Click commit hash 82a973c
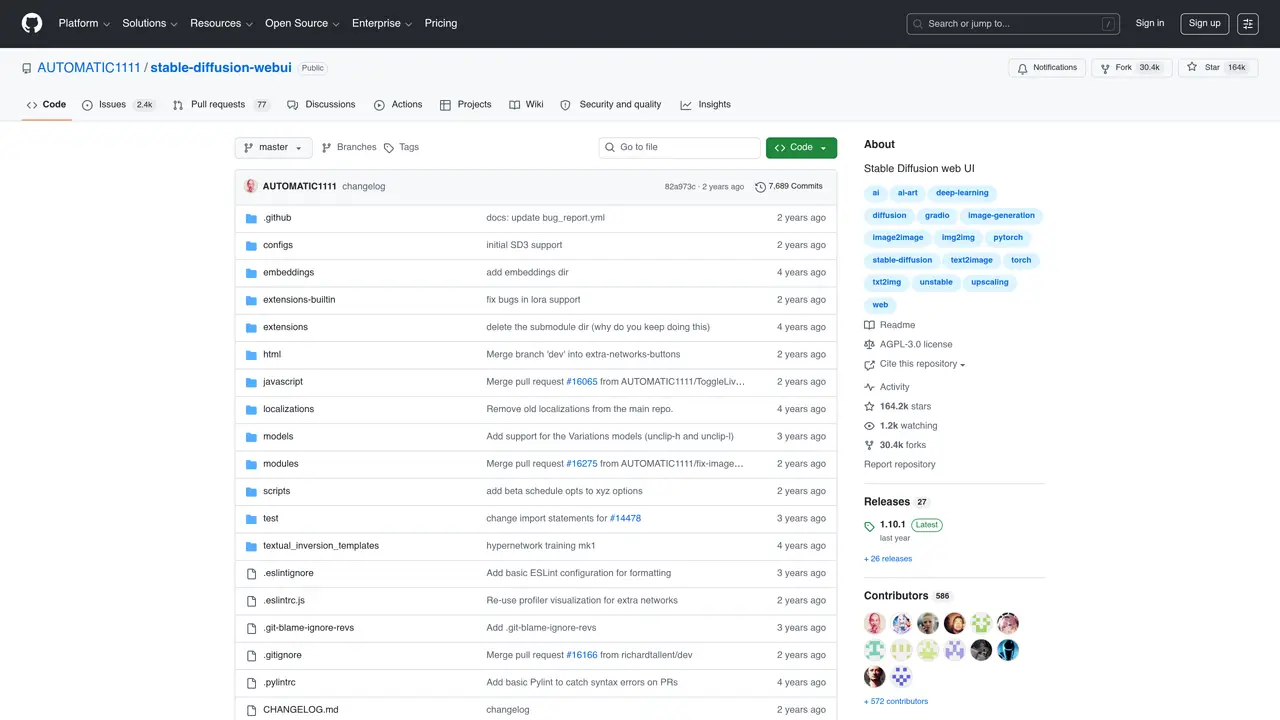Image resolution: width=1280 pixels, height=720 pixels. [x=680, y=187]
